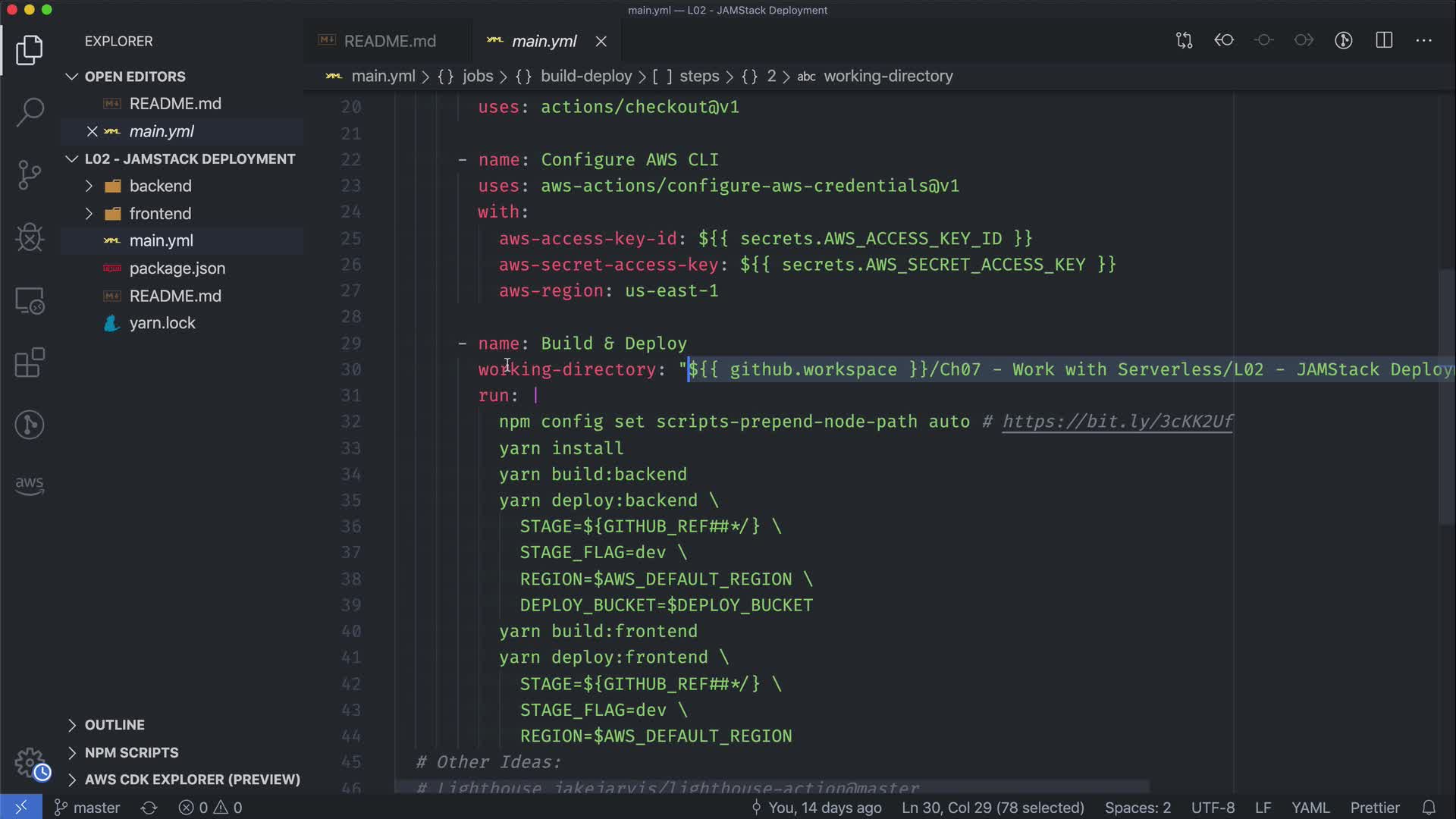Open the Extensions view
The width and height of the screenshot is (1456, 819).
click(30, 362)
